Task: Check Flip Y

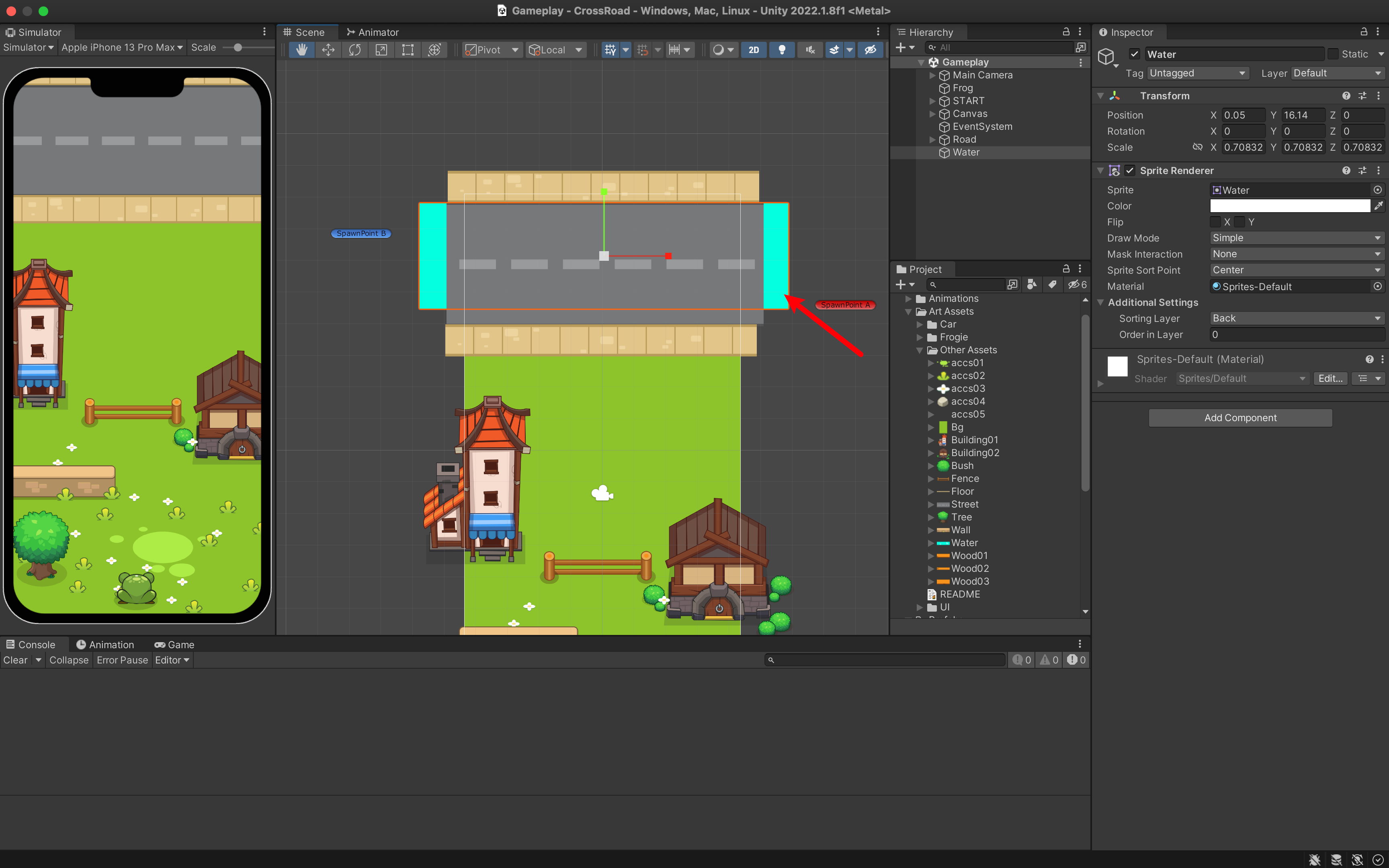Action: [x=1240, y=221]
